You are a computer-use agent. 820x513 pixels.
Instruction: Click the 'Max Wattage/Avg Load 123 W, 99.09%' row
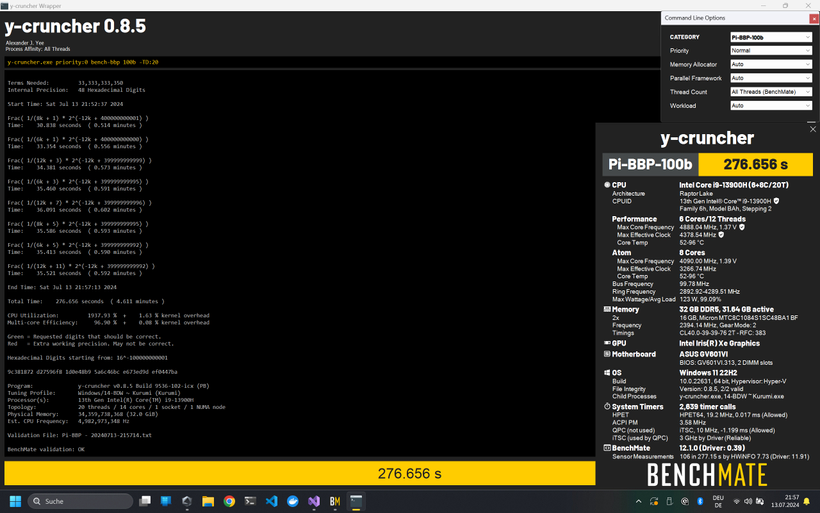tap(667, 299)
